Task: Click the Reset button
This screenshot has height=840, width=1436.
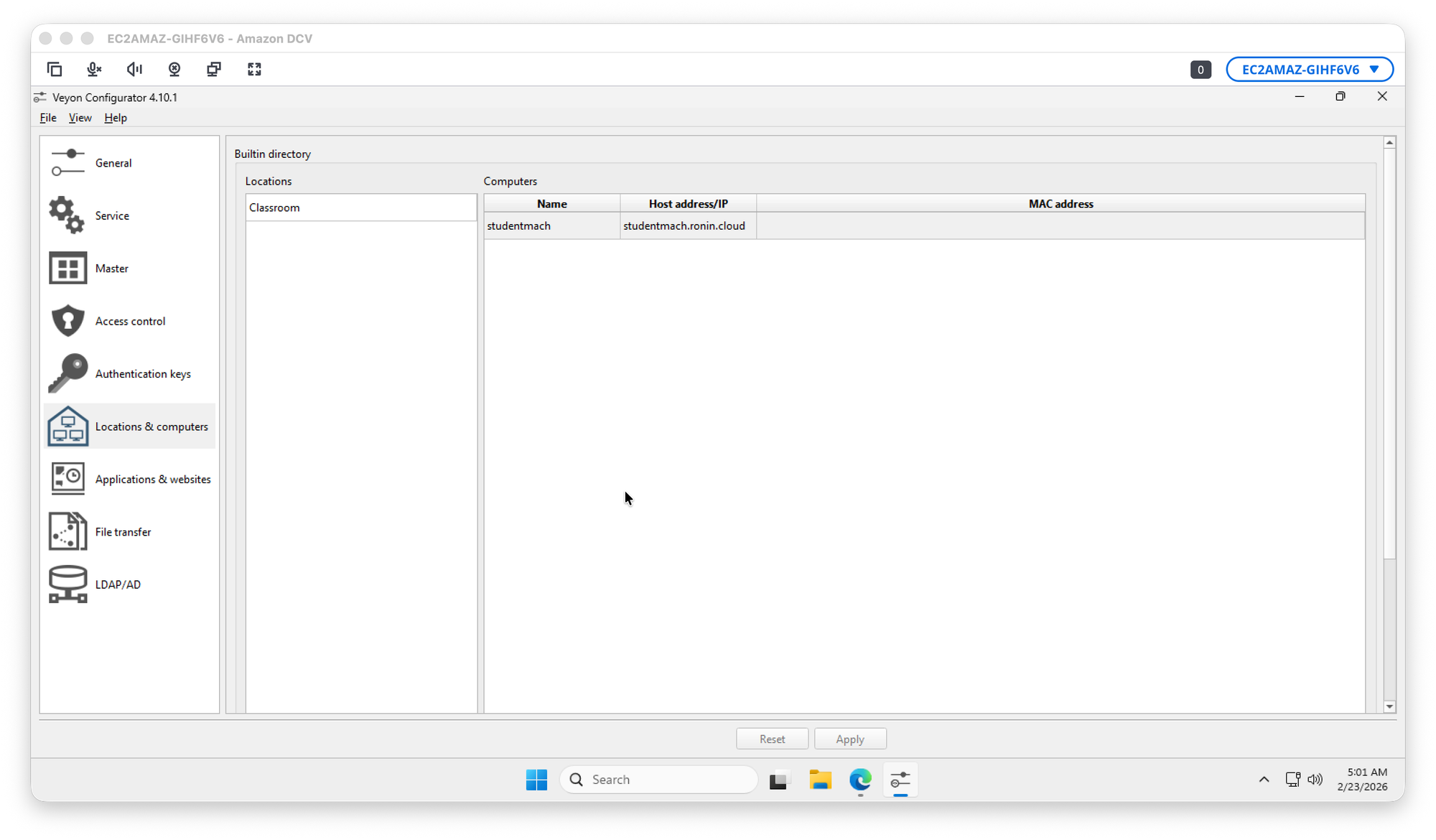Action: tap(772, 739)
